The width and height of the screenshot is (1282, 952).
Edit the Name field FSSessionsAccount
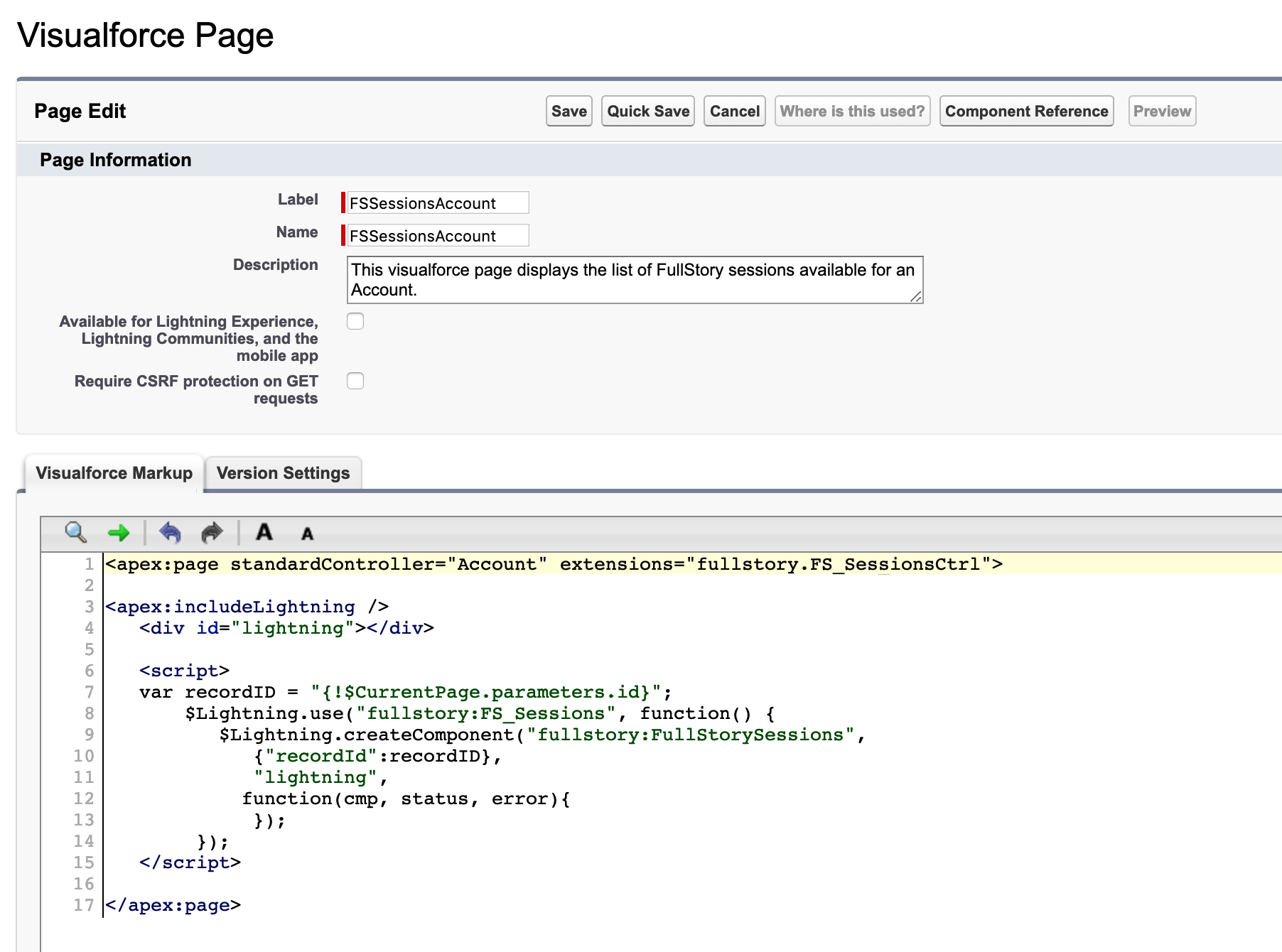(438, 235)
